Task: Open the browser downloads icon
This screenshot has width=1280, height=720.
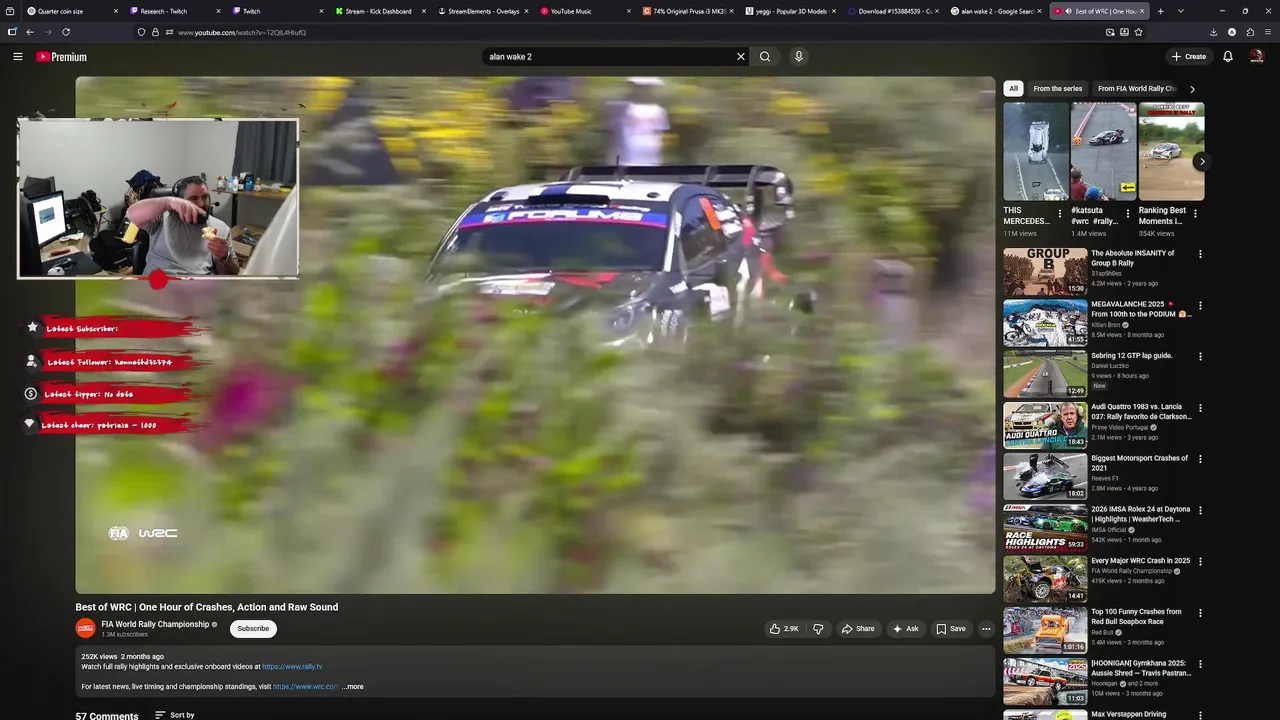Action: (x=1214, y=32)
